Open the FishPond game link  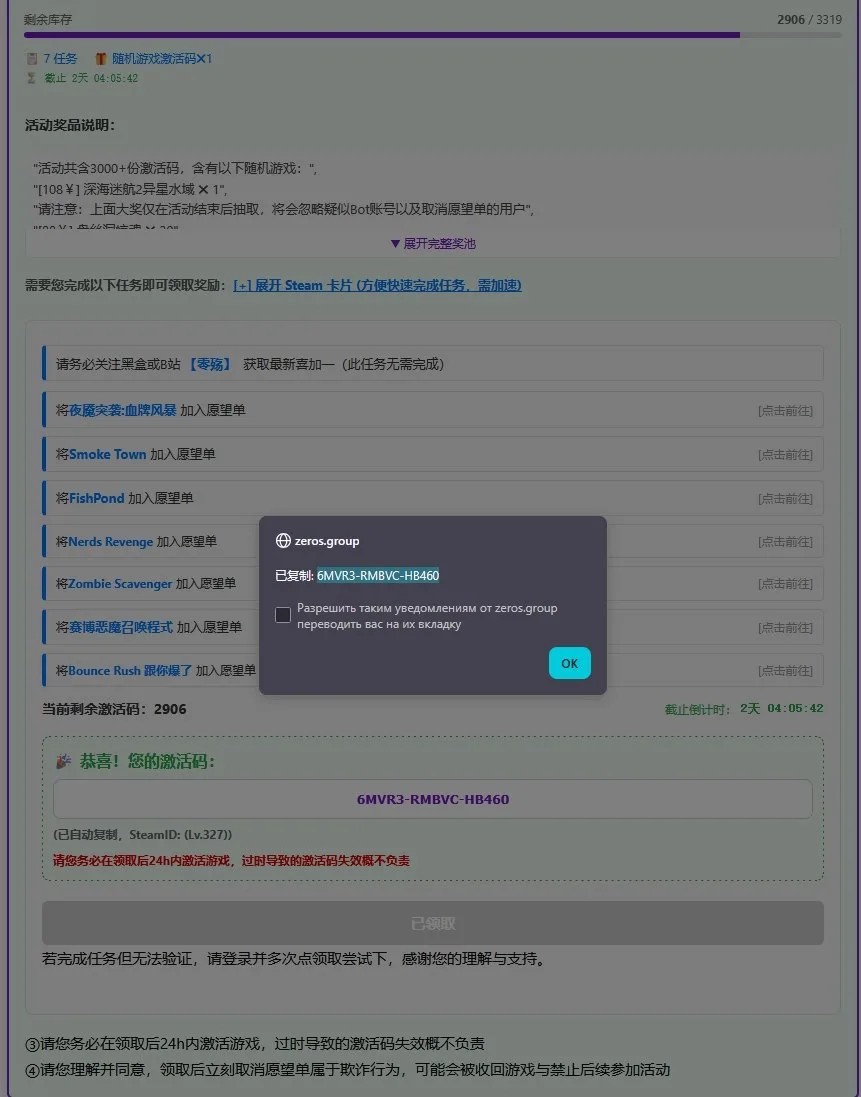tap(97, 498)
